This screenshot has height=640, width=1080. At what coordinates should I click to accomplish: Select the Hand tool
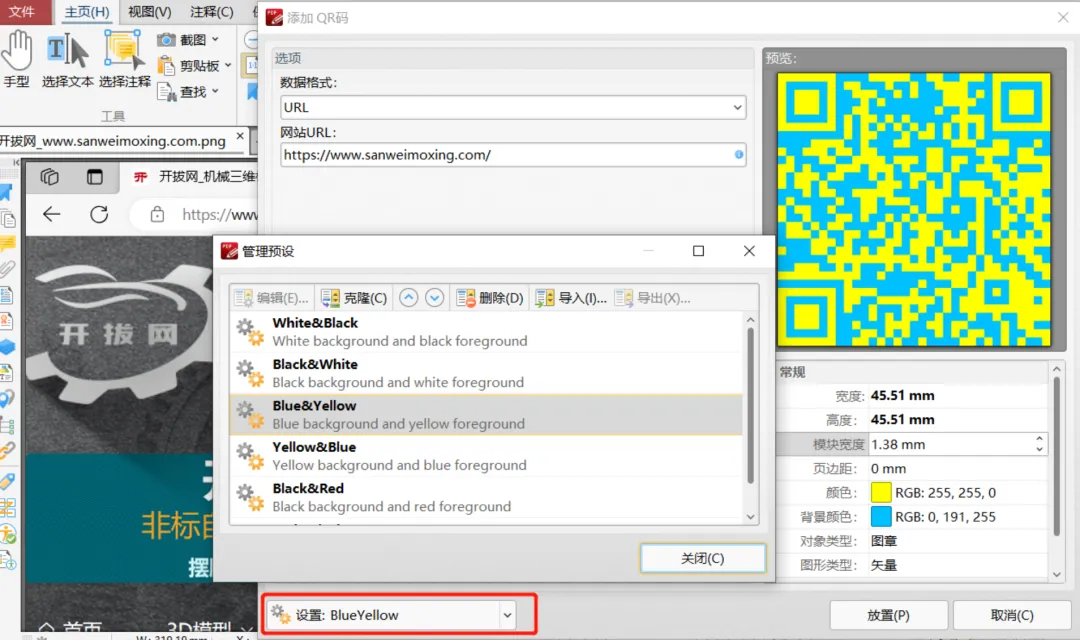click(x=17, y=59)
